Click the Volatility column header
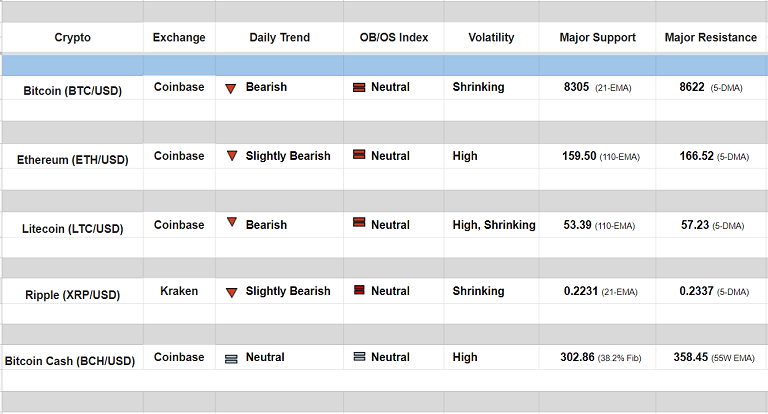Viewport: 768px width, 414px height. (x=491, y=38)
